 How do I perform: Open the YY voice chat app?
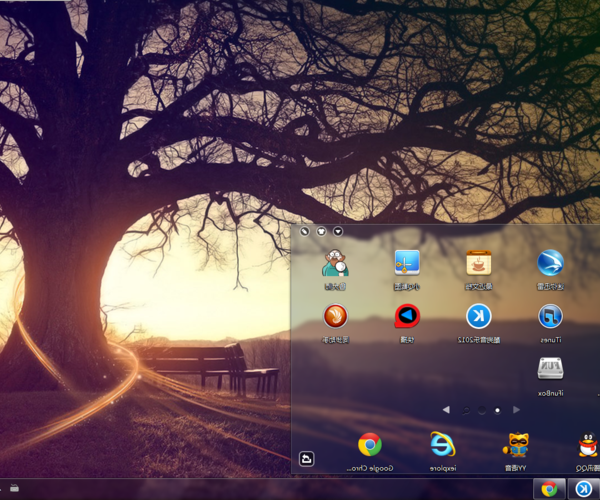coord(516,445)
